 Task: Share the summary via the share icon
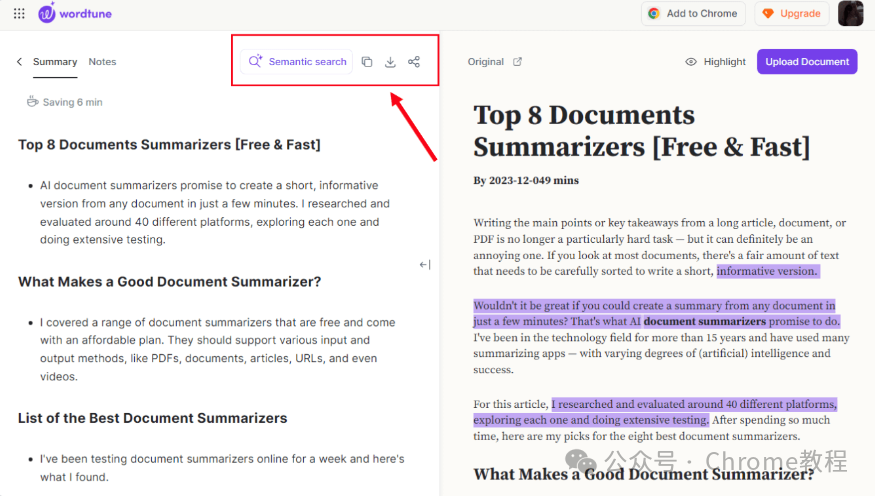tap(414, 61)
